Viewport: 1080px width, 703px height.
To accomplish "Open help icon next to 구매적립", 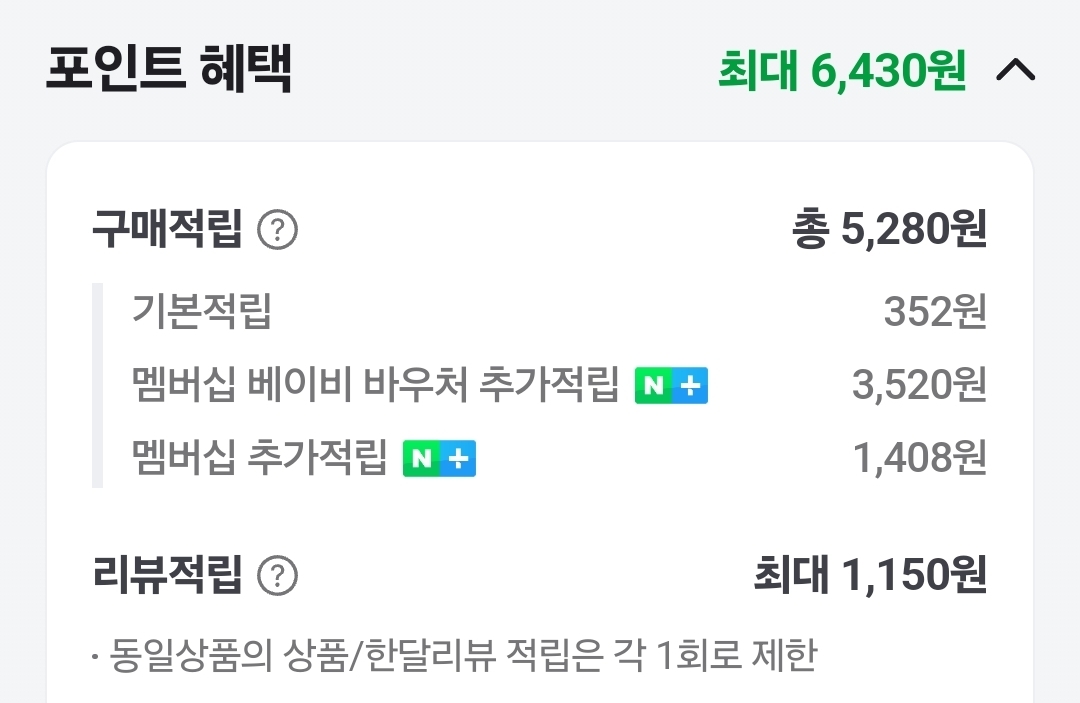I will click(x=278, y=232).
